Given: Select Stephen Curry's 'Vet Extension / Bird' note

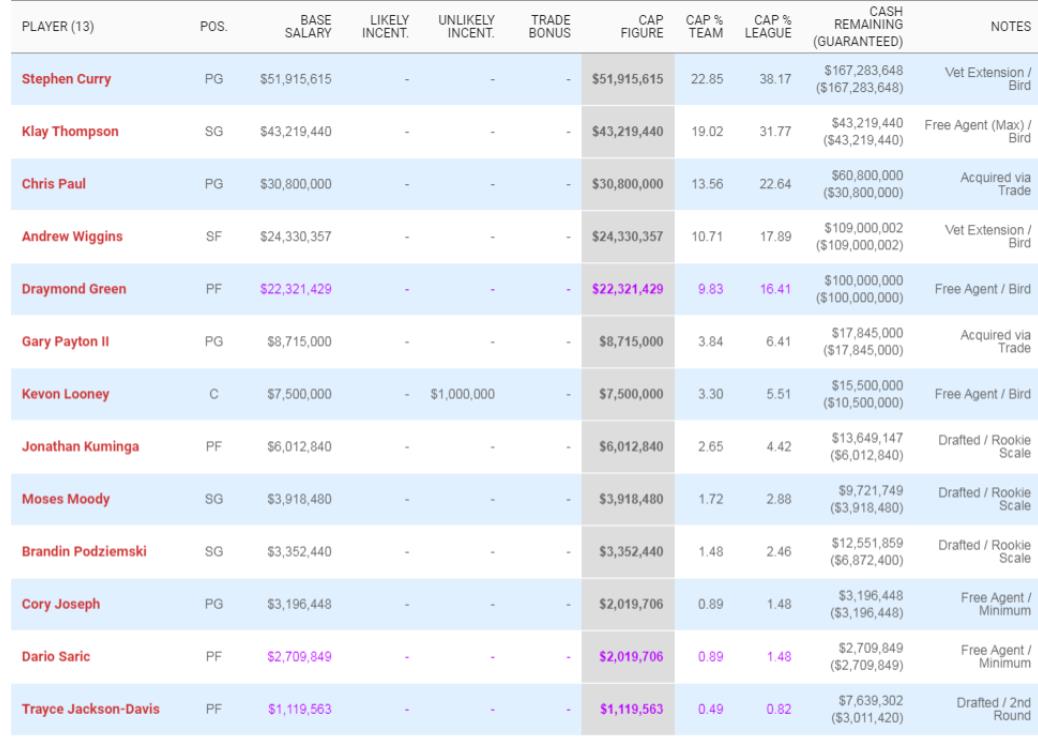Looking at the screenshot, I should point(988,79).
